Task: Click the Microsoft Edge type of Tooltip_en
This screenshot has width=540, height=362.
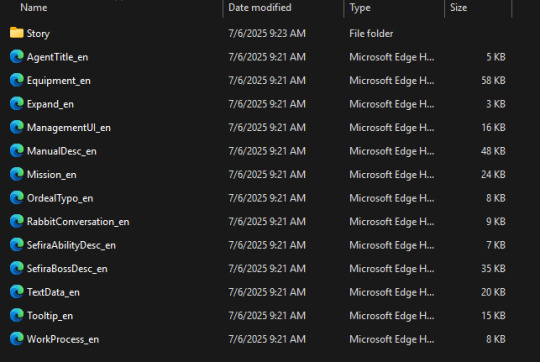Action: (392, 316)
